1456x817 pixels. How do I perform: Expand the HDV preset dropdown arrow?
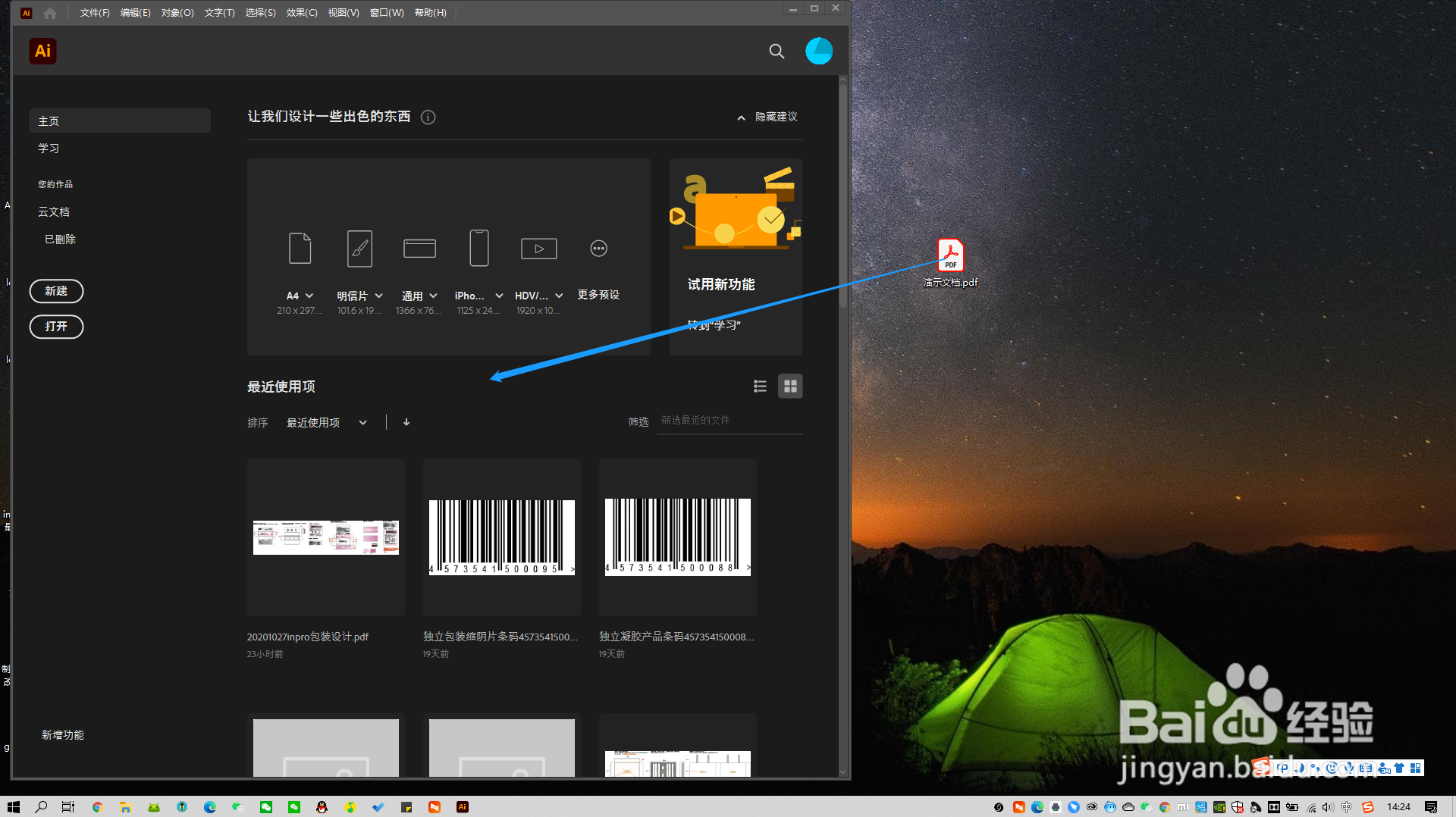click(x=559, y=296)
